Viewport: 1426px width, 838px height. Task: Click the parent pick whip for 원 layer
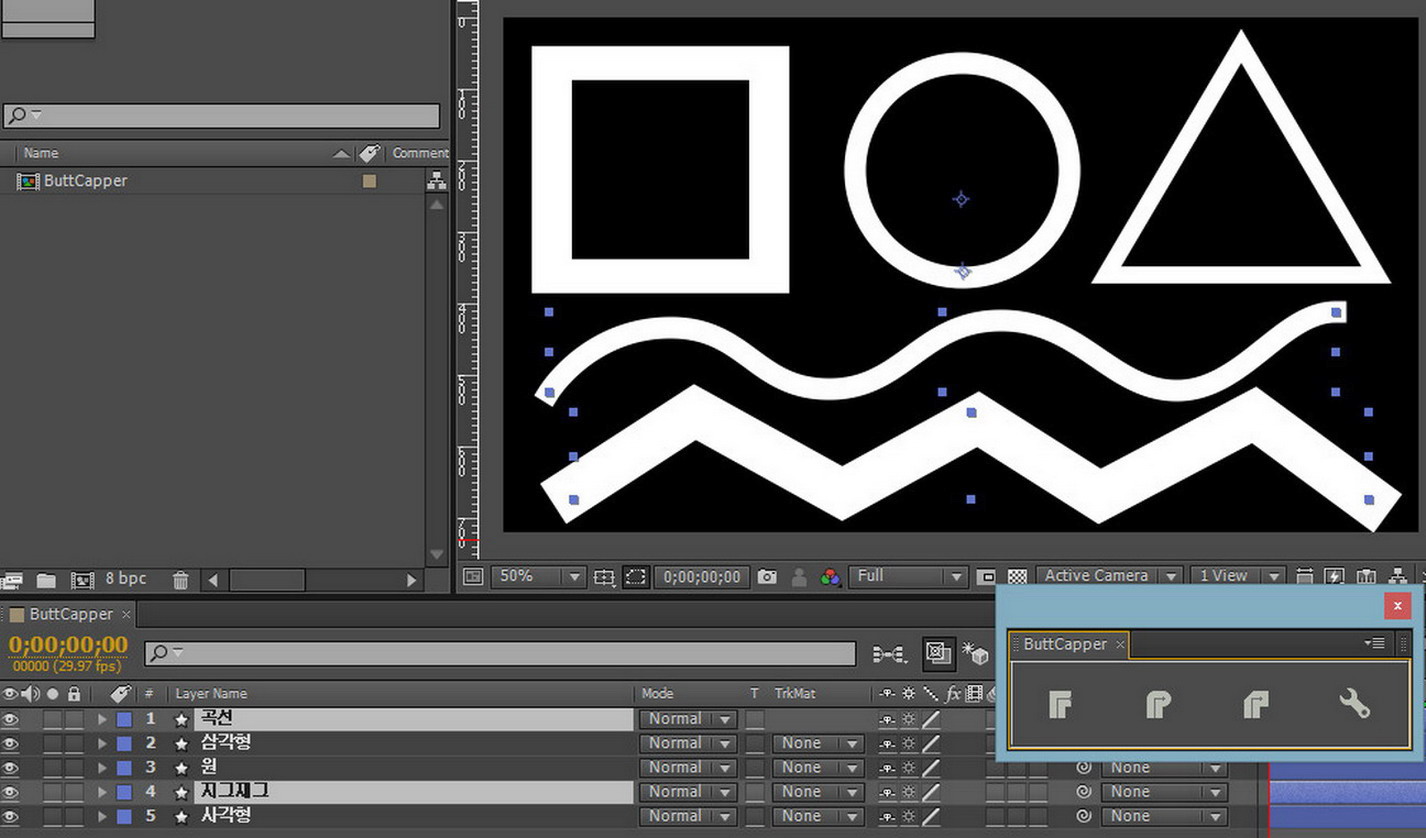[1083, 768]
